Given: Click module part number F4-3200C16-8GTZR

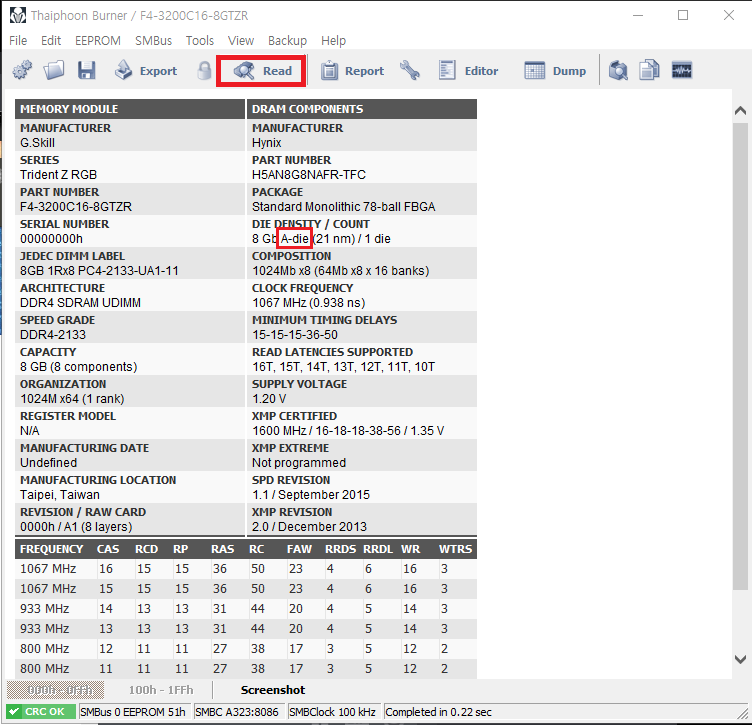Looking at the screenshot, I should coord(76,207).
